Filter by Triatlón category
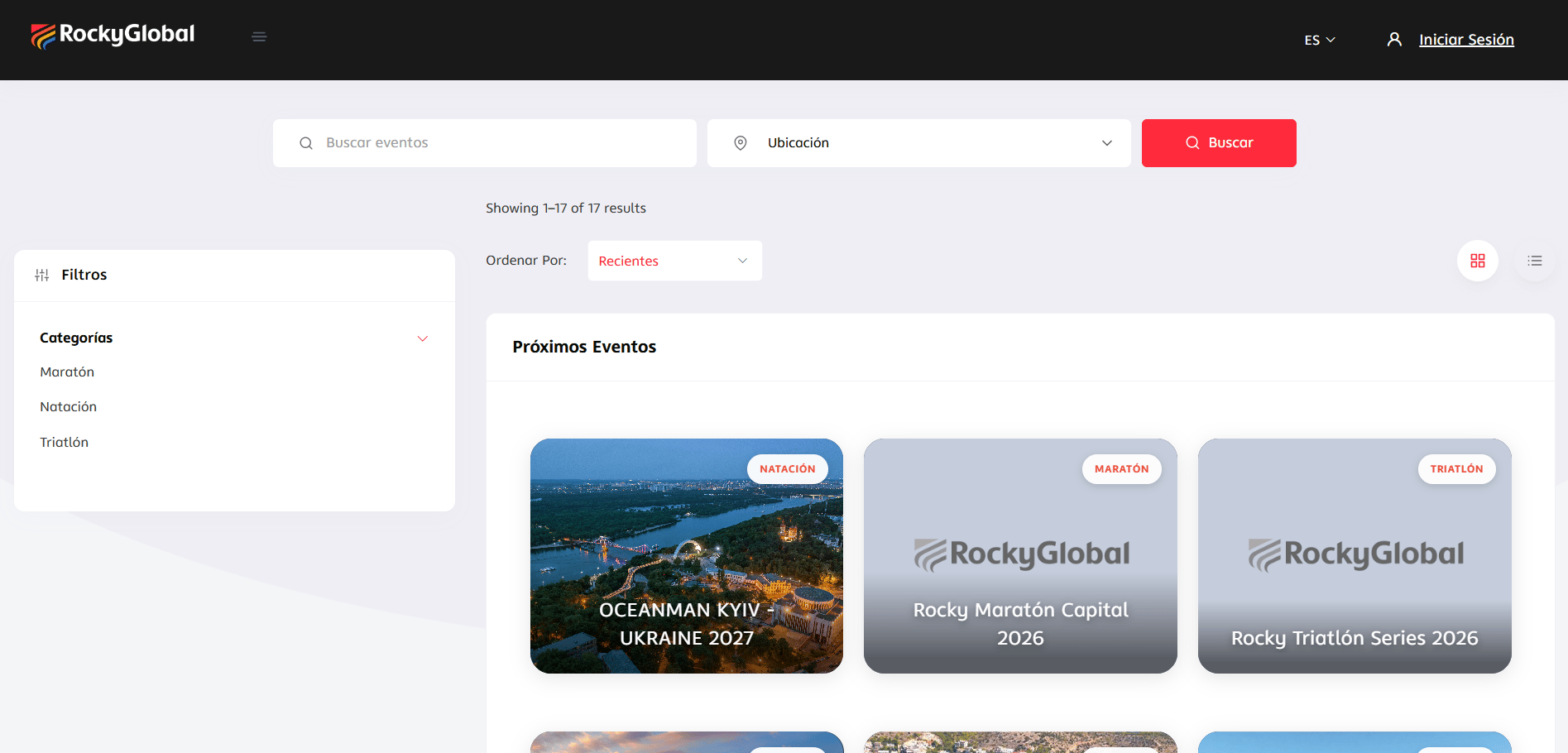Screen dimensions: 1568x753 point(65,443)
